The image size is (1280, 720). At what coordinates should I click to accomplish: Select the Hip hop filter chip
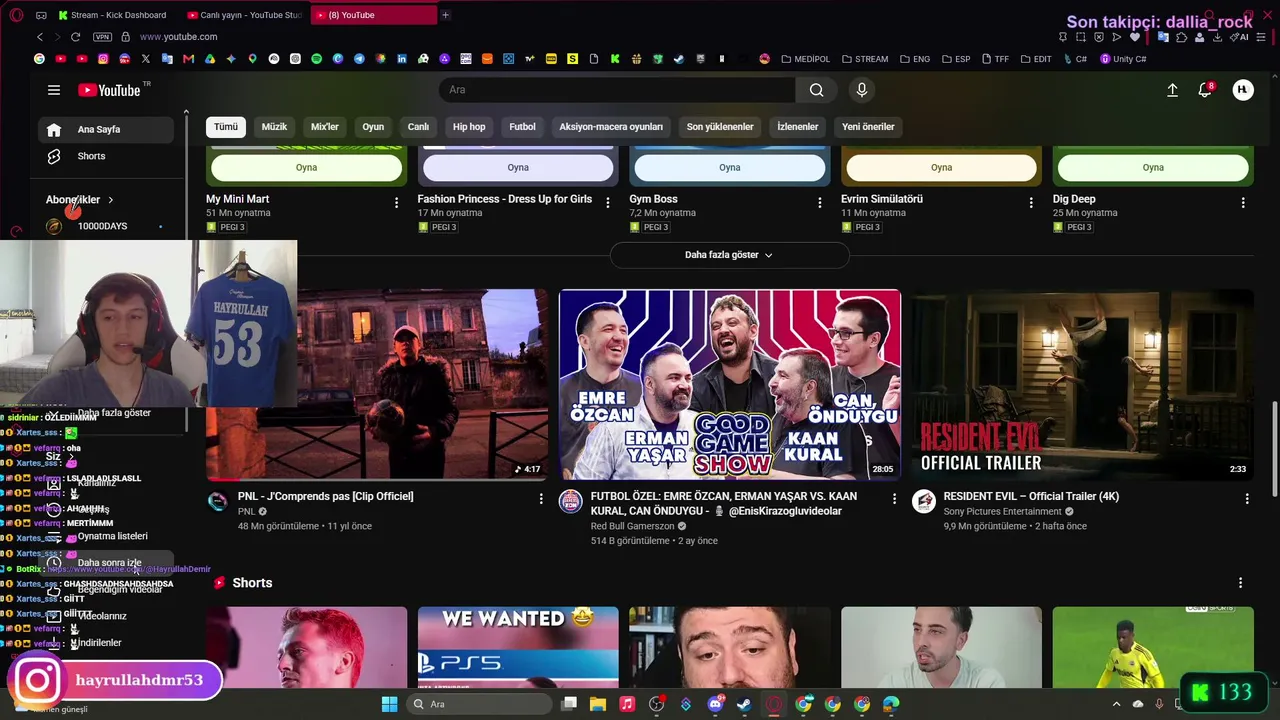tap(469, 127)
